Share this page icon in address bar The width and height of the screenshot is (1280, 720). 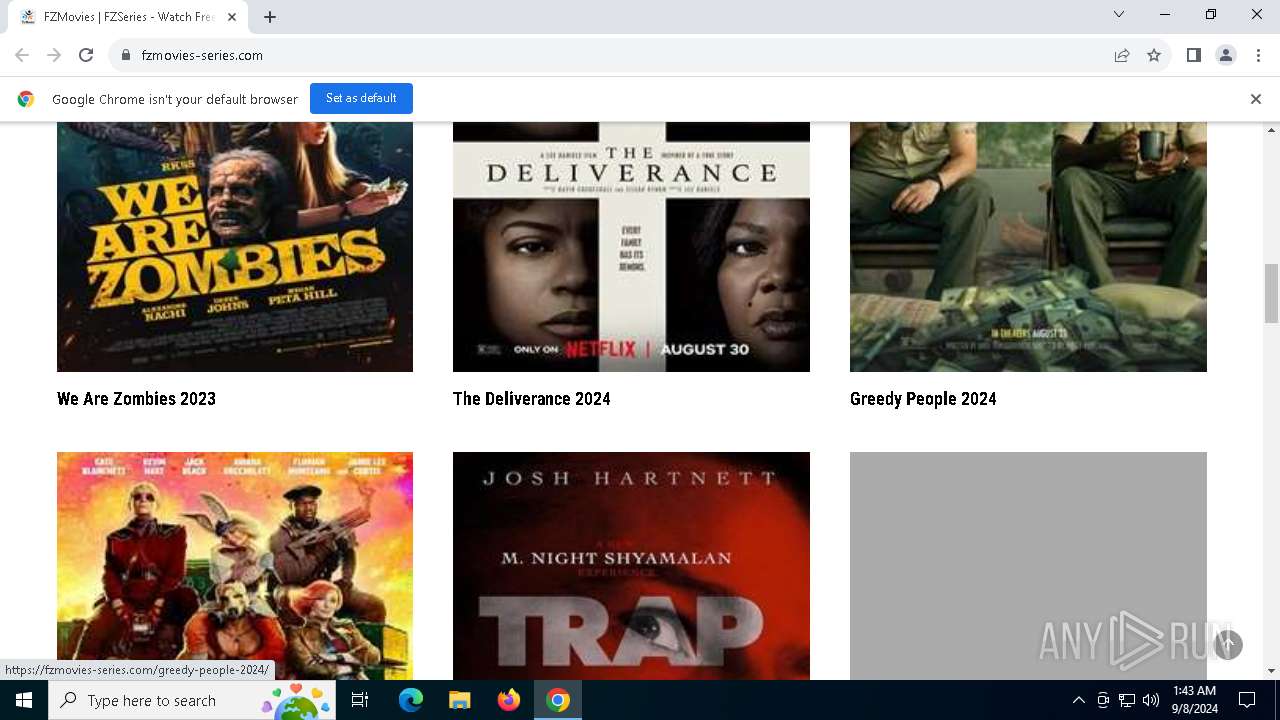[1122, 55]
